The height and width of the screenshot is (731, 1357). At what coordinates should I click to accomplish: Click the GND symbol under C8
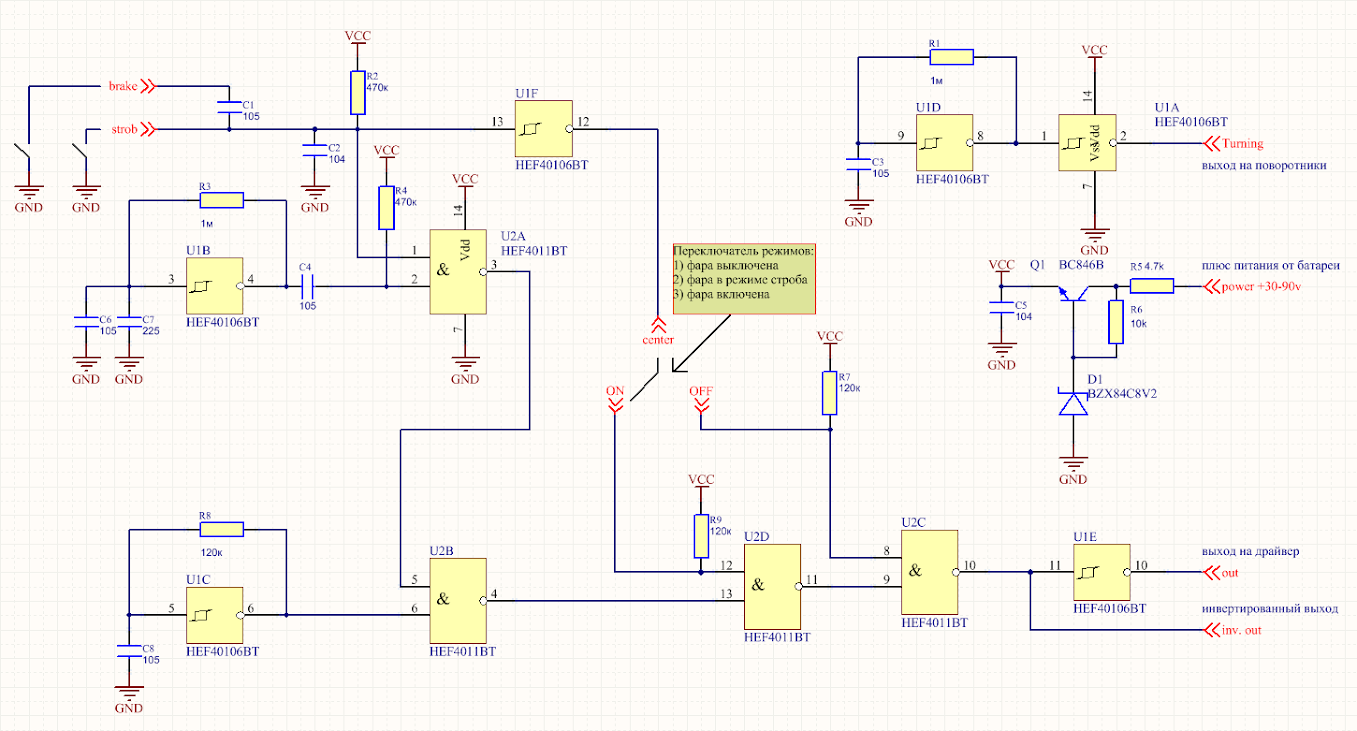pos(129,696)
